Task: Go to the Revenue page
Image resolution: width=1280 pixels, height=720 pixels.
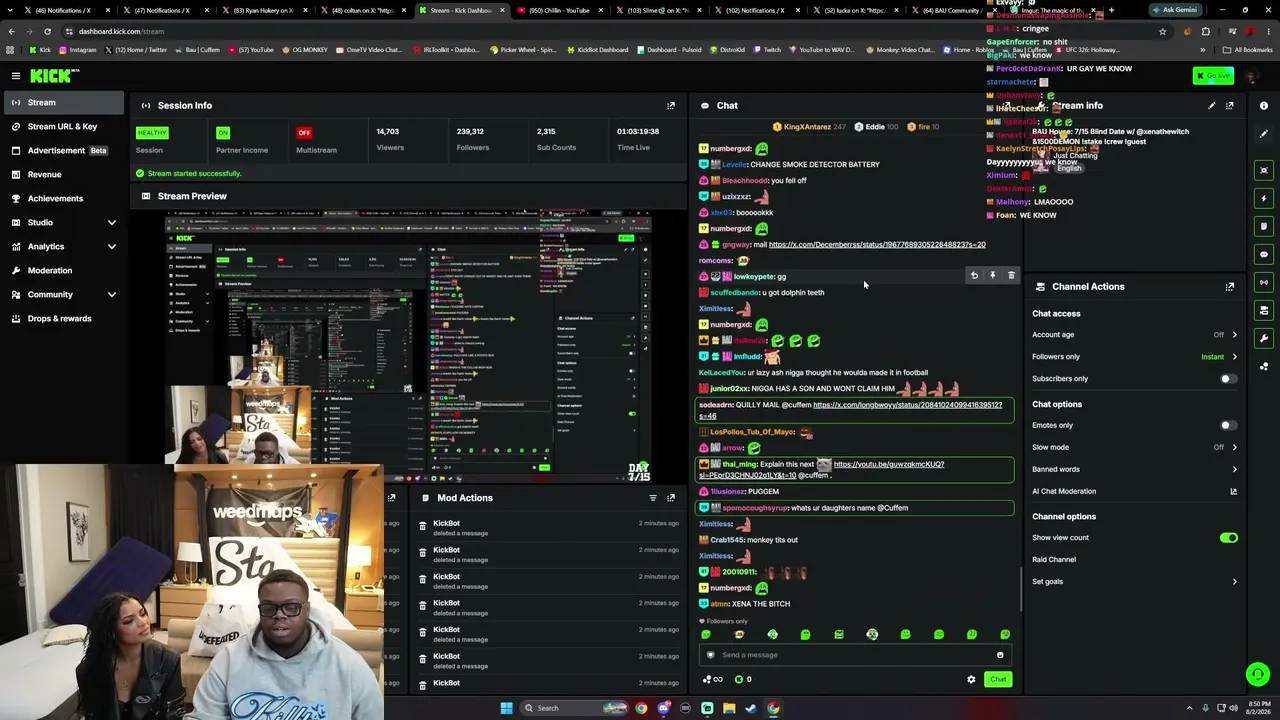Action: point(62,174)
